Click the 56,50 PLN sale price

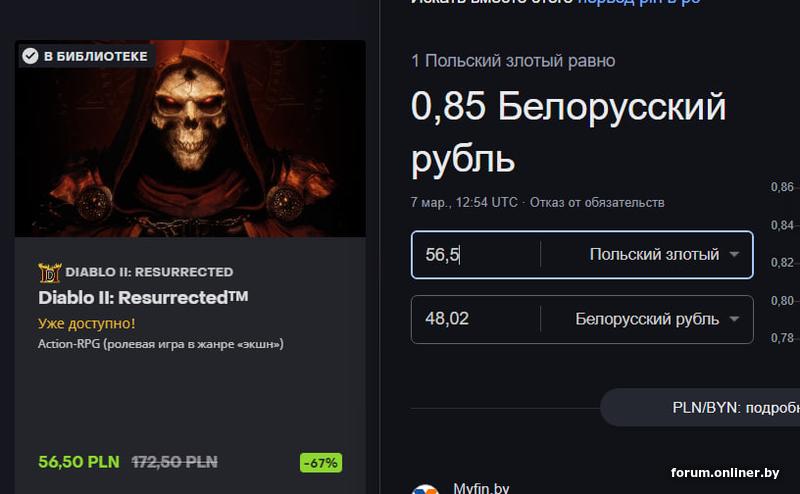click(79, 462)
